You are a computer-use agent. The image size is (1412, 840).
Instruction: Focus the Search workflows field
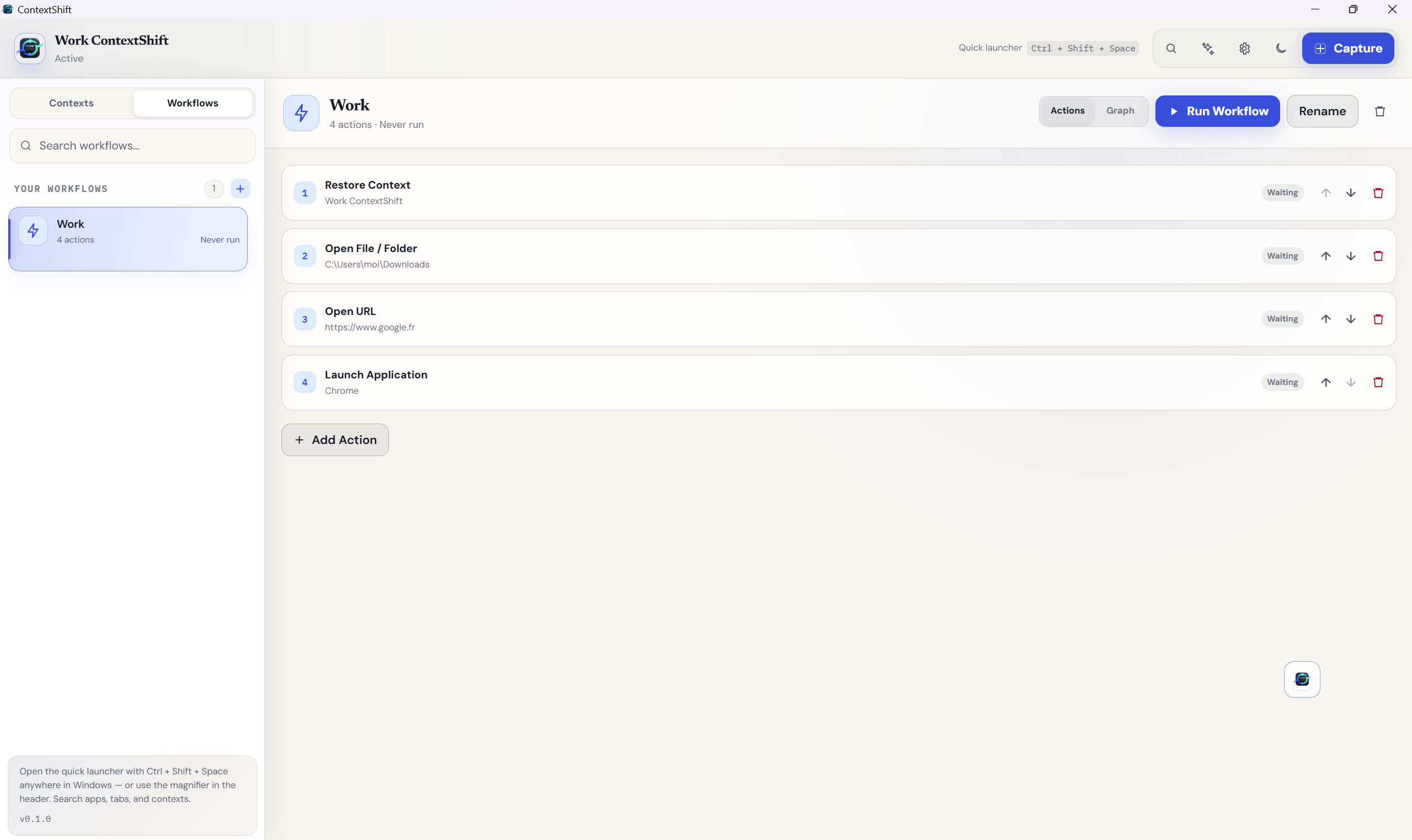point(132,146)
